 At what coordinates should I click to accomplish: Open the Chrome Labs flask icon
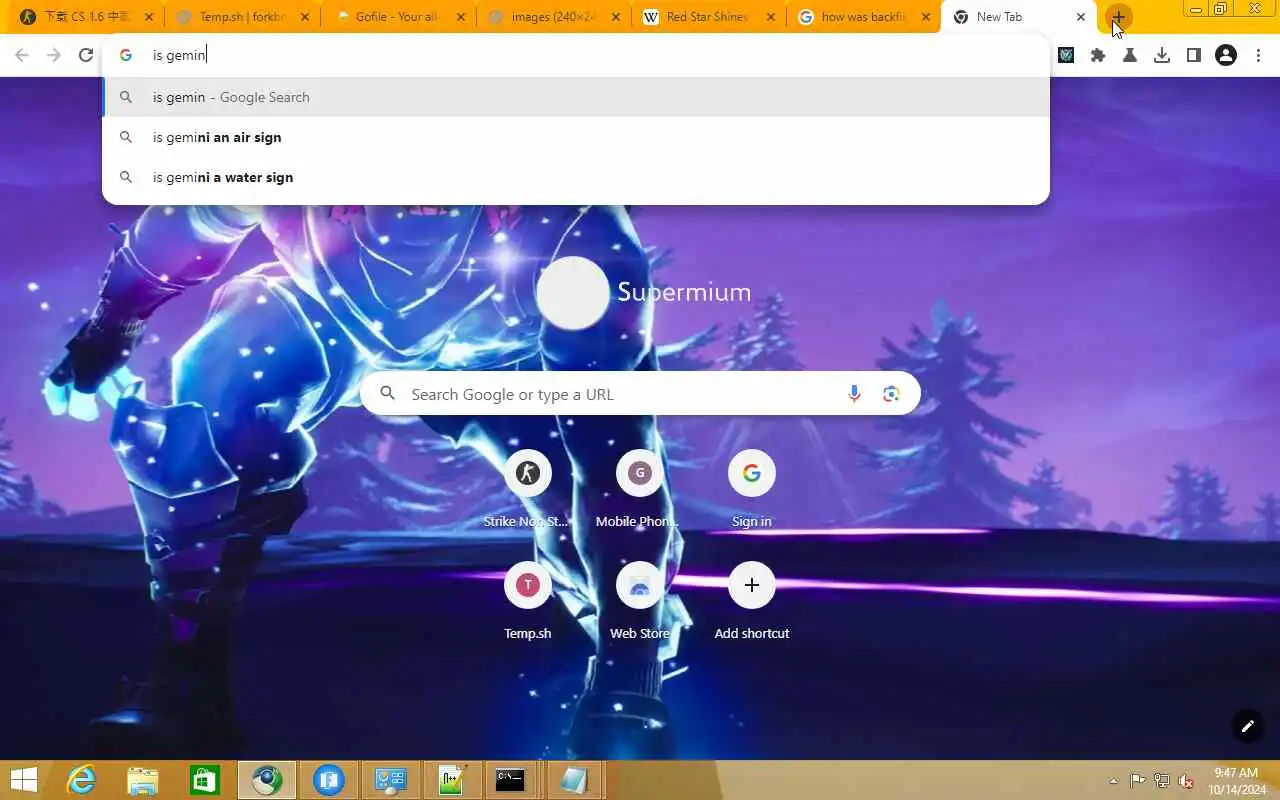[x=1130, y=55]
